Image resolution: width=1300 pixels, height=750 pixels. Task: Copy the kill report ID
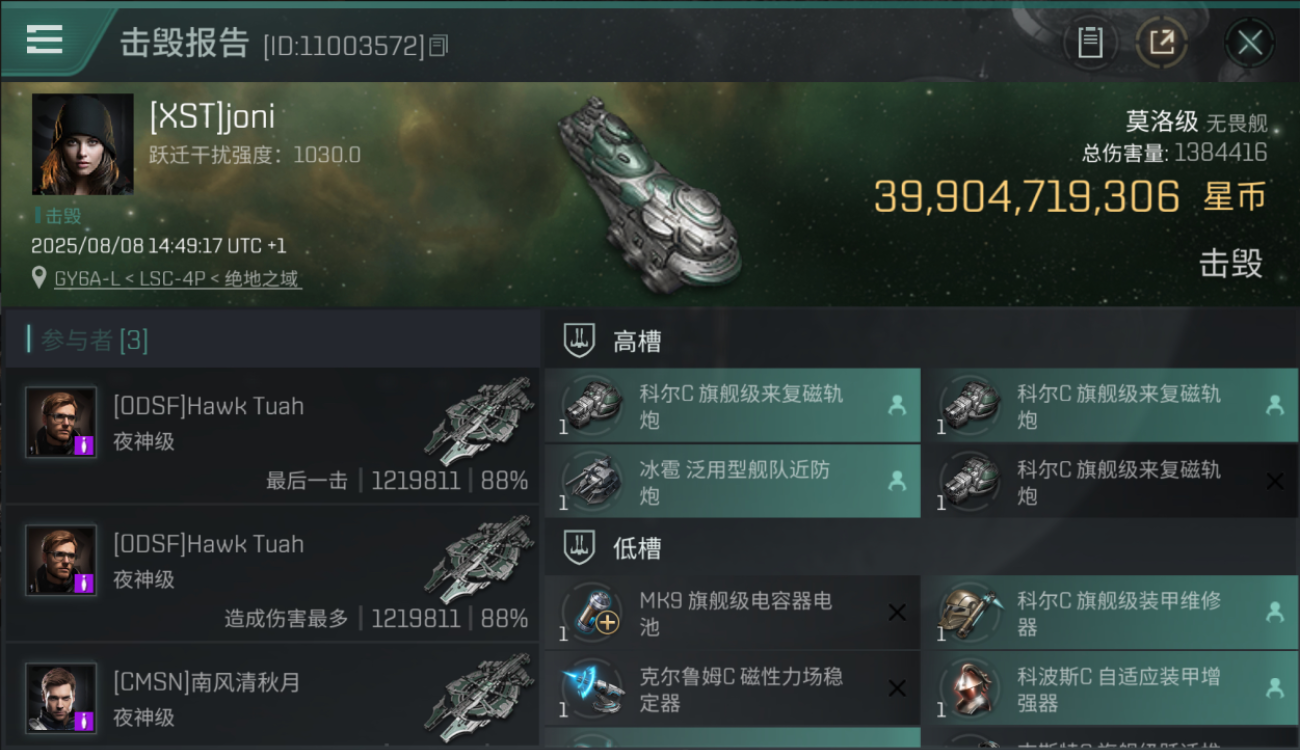(439, 45)
